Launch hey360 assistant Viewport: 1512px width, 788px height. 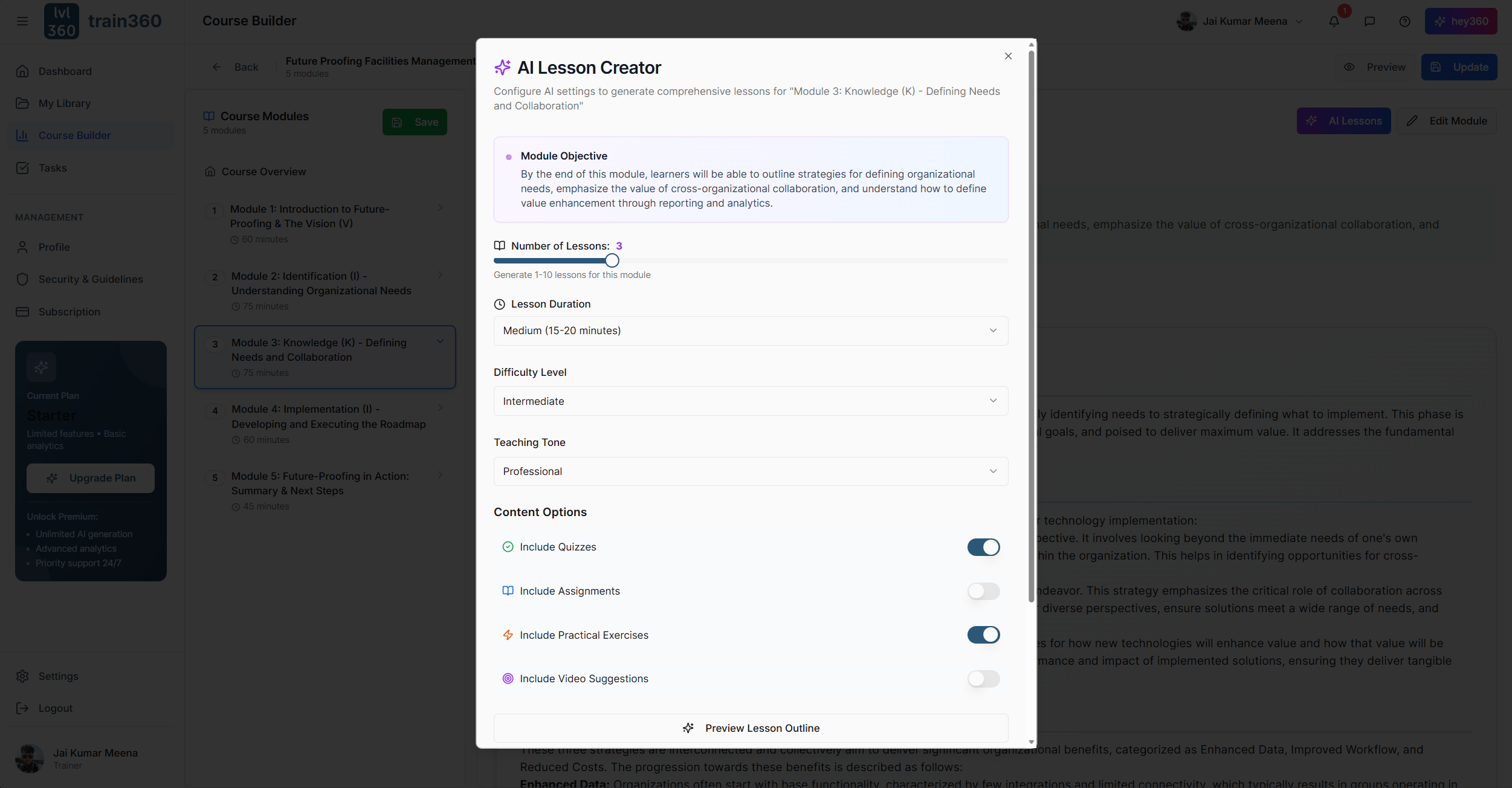click(1461, 21)
